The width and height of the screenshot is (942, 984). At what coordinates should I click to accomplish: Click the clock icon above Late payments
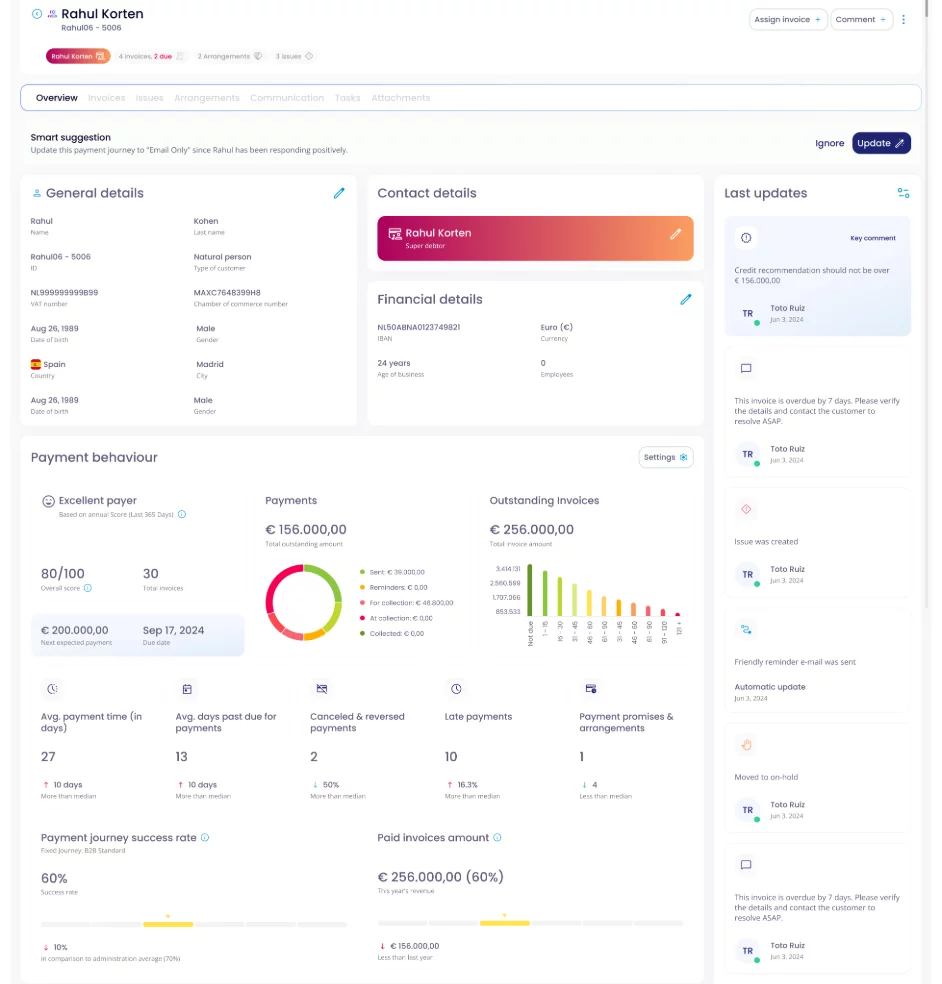tap(456, 689)
